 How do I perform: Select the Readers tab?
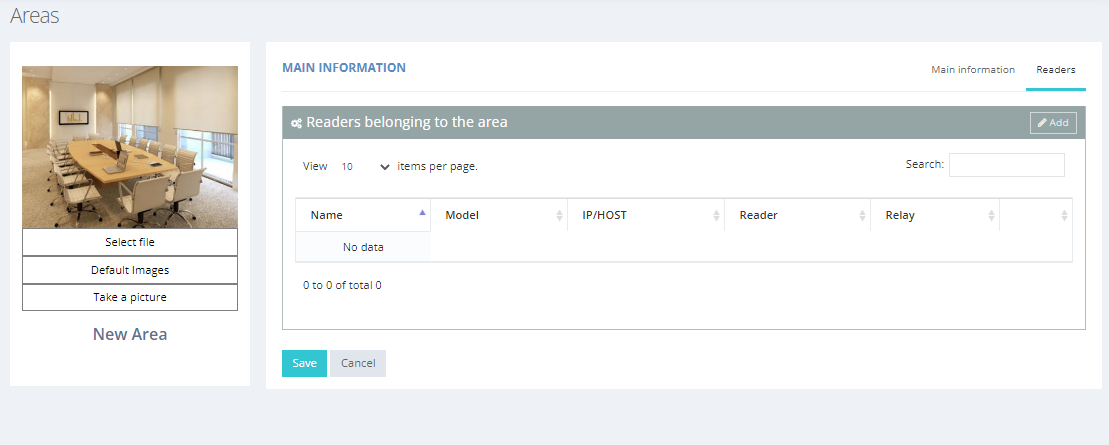[1055, 69]
